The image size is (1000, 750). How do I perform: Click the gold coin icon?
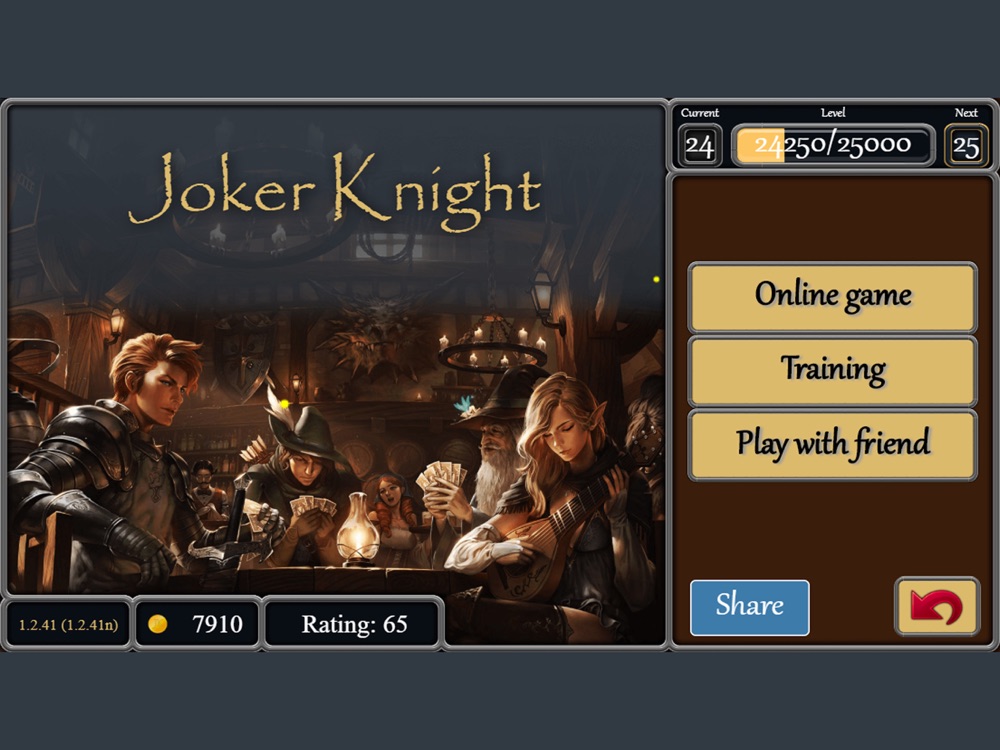(x=158, y=624)
